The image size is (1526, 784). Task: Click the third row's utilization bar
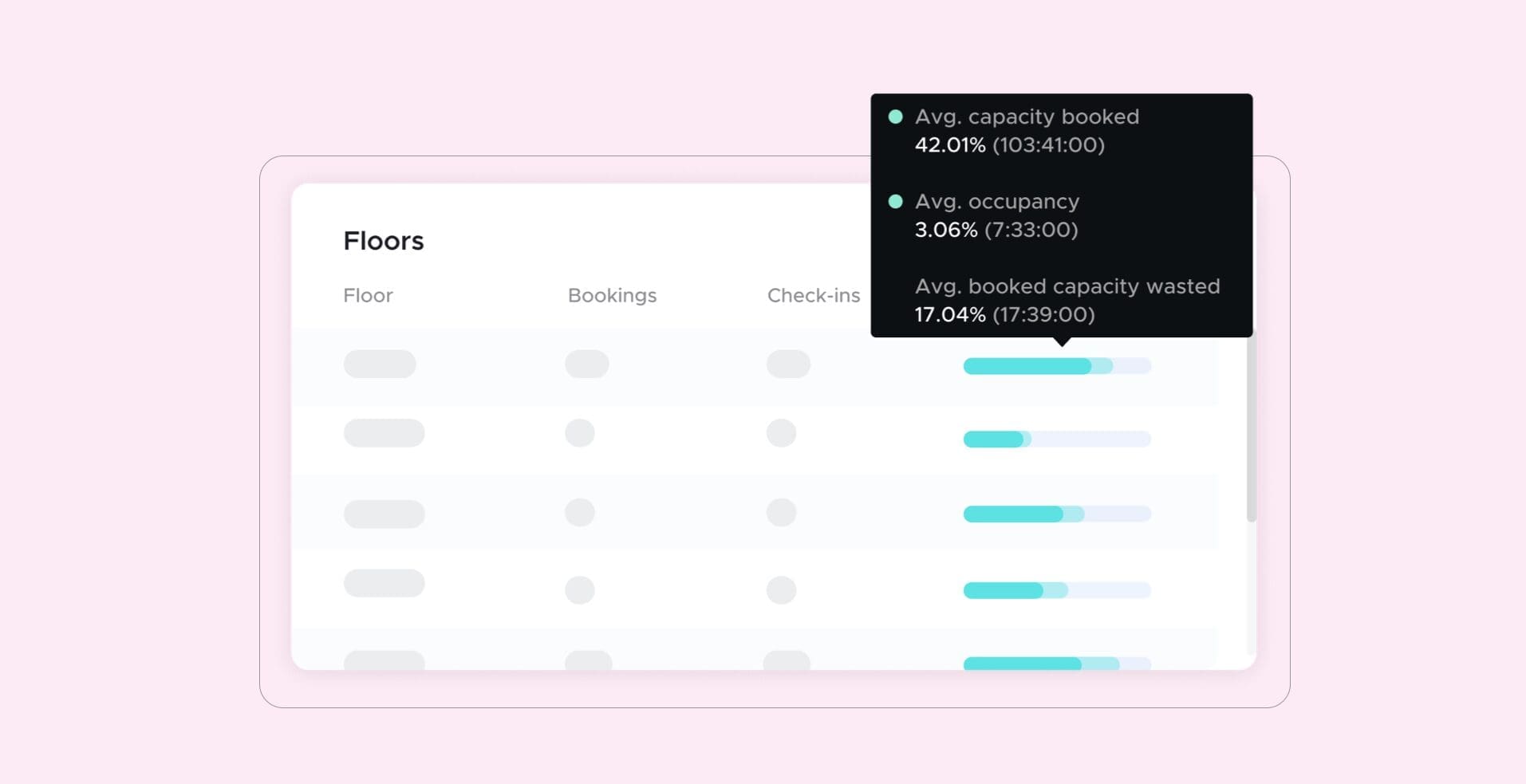[1056, 514]
